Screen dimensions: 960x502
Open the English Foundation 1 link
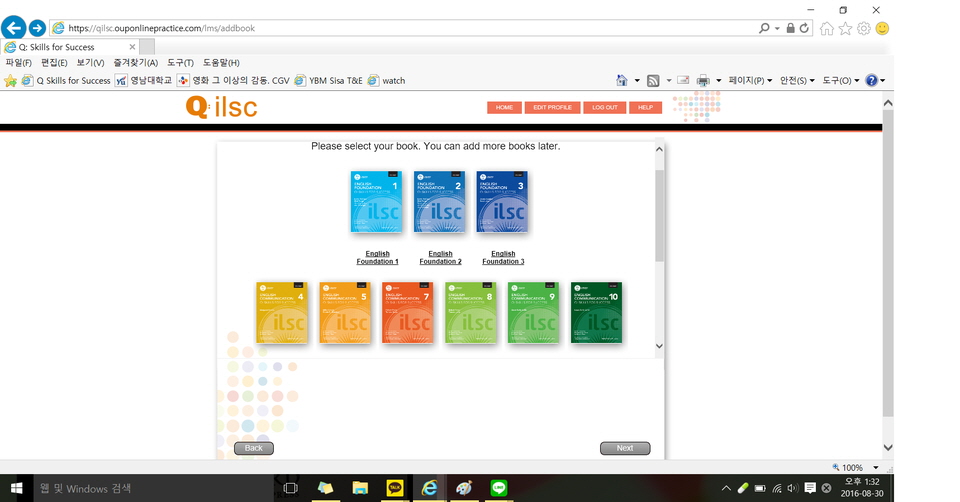pos(377,258)
